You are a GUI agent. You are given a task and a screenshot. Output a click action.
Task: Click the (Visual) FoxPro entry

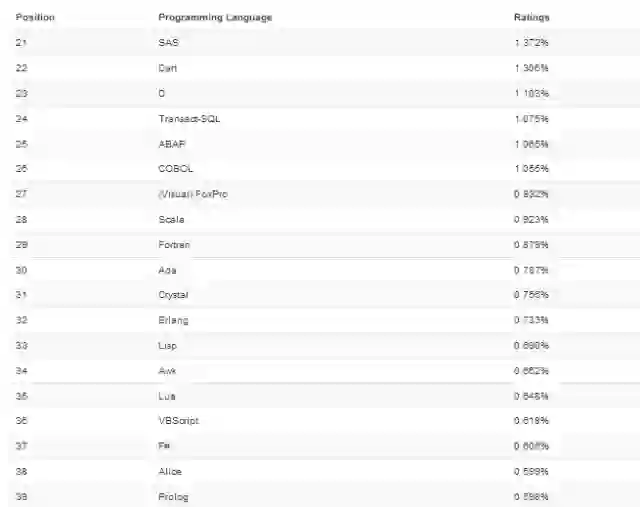click(193, 194)
